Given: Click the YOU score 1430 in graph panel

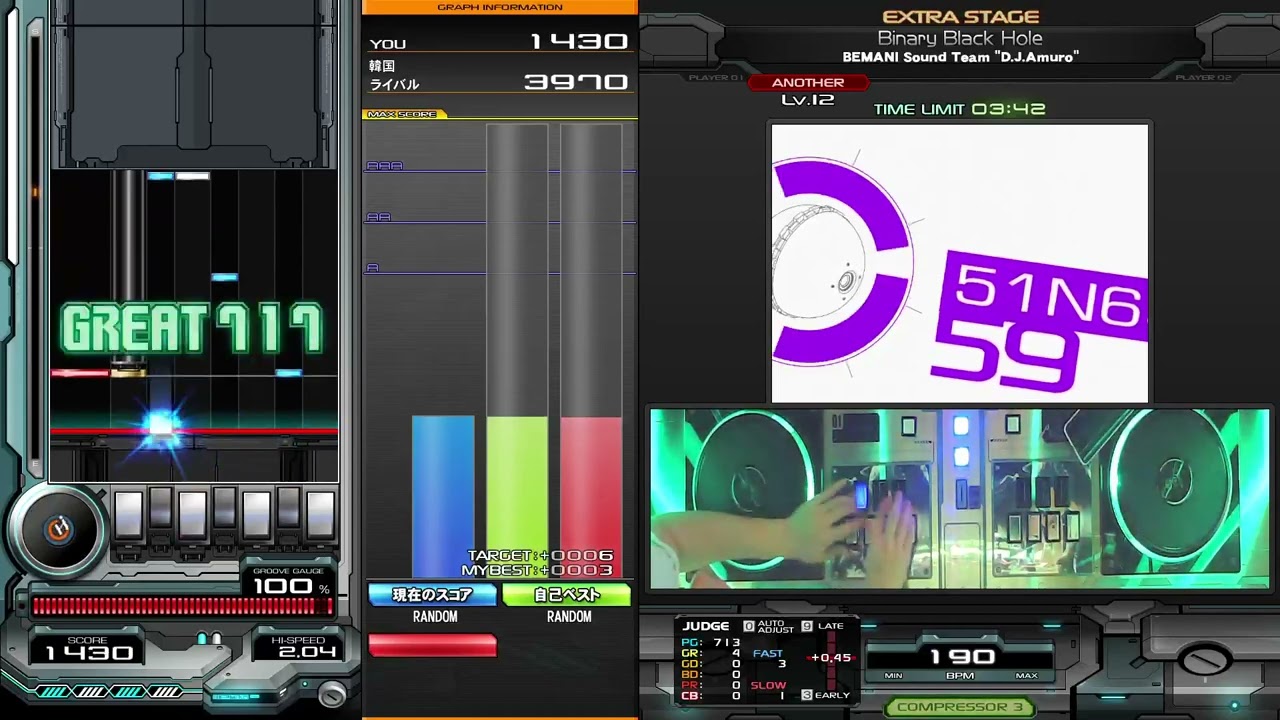Looking at the screenshot, I should coord(578,42).
